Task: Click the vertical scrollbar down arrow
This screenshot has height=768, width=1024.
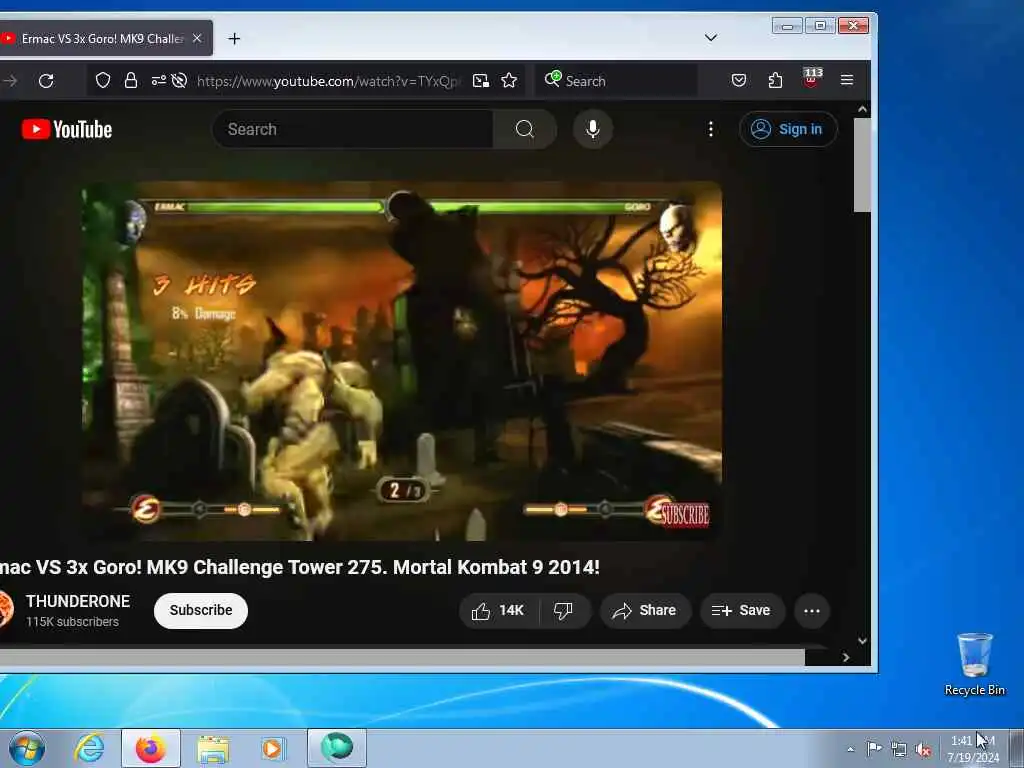Action: [x=862, y=641]
